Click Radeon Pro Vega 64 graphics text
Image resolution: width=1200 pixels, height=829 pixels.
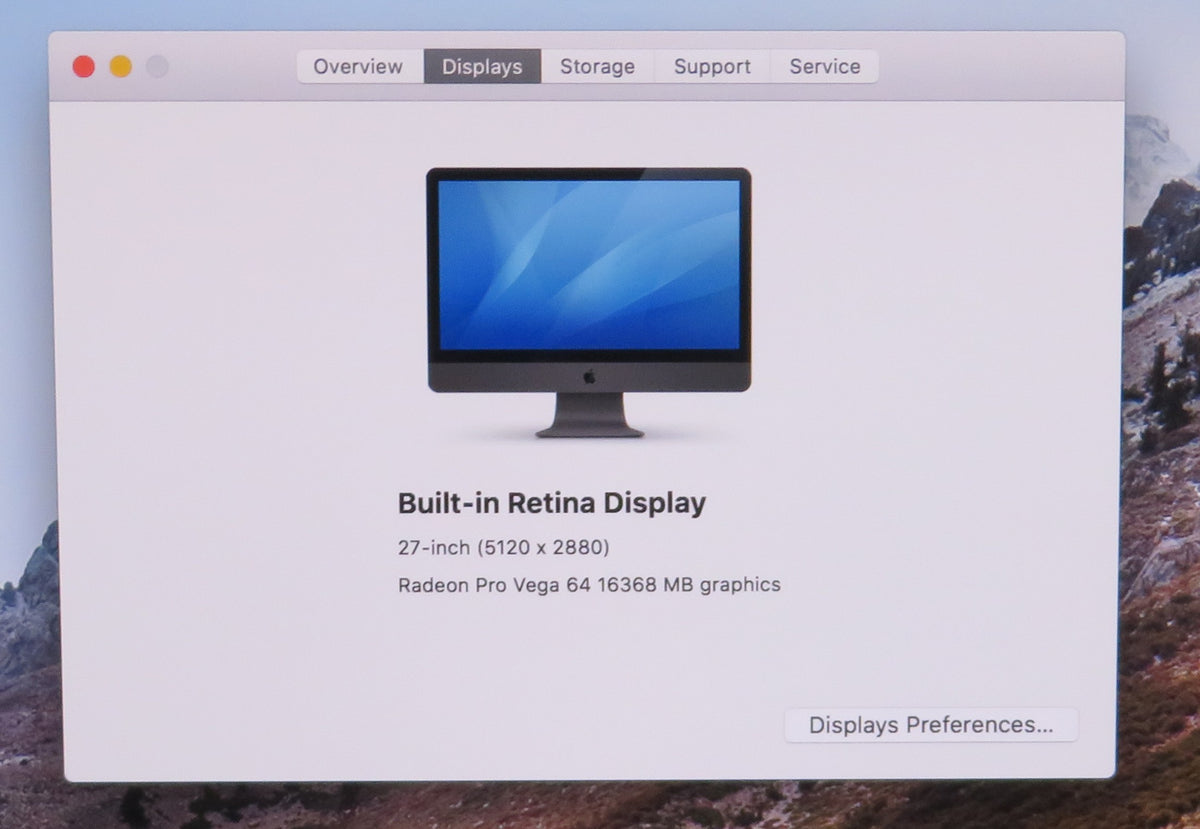[589, 585]
